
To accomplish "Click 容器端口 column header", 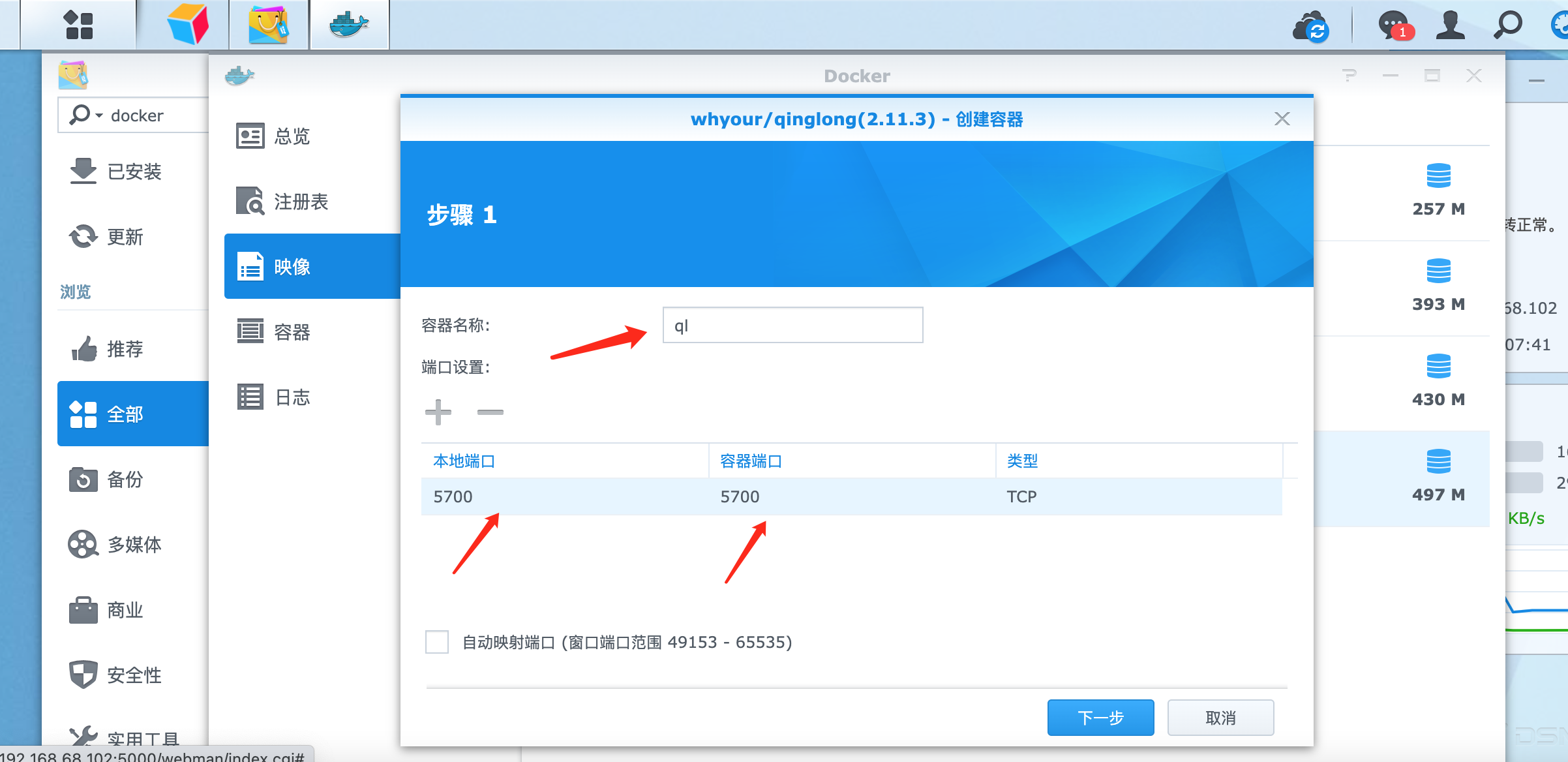I will point(852,461).
